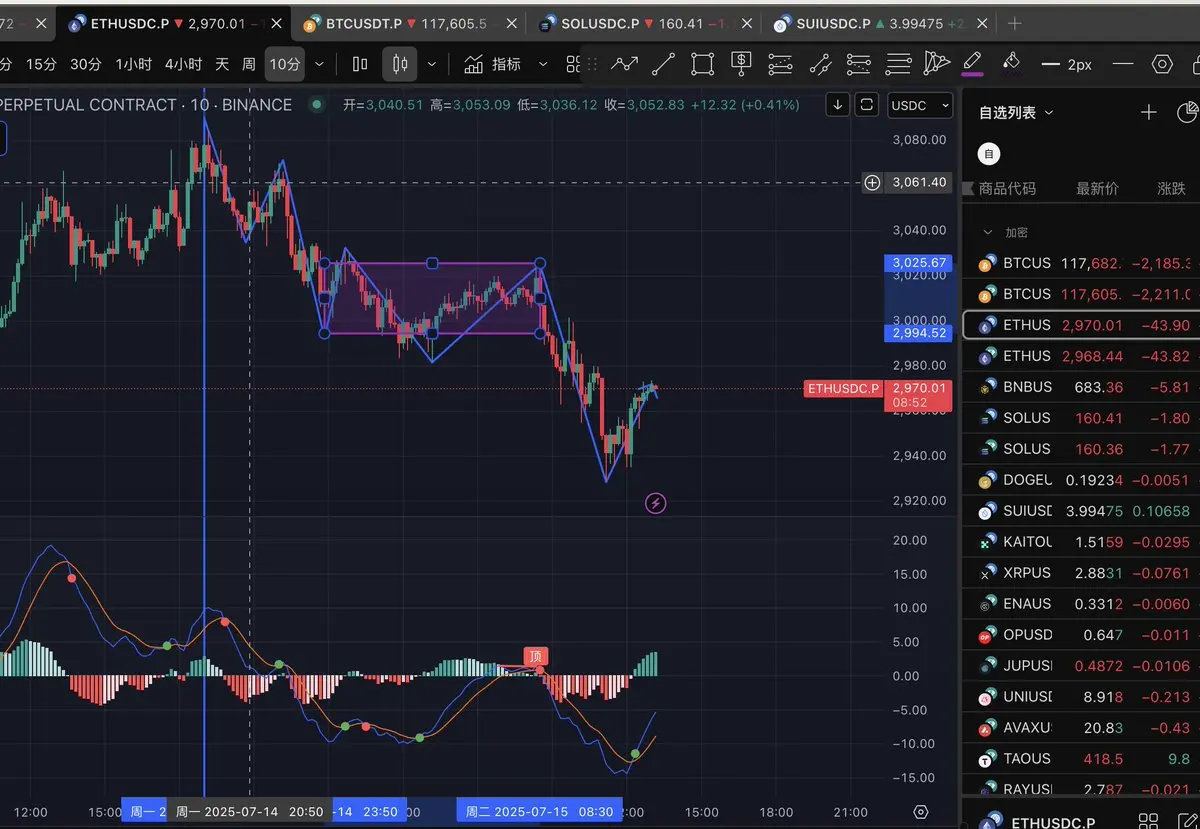Screen dimensions: 1200x829
Task: Click the 自 watchlist badge circle
Action: 988,154
